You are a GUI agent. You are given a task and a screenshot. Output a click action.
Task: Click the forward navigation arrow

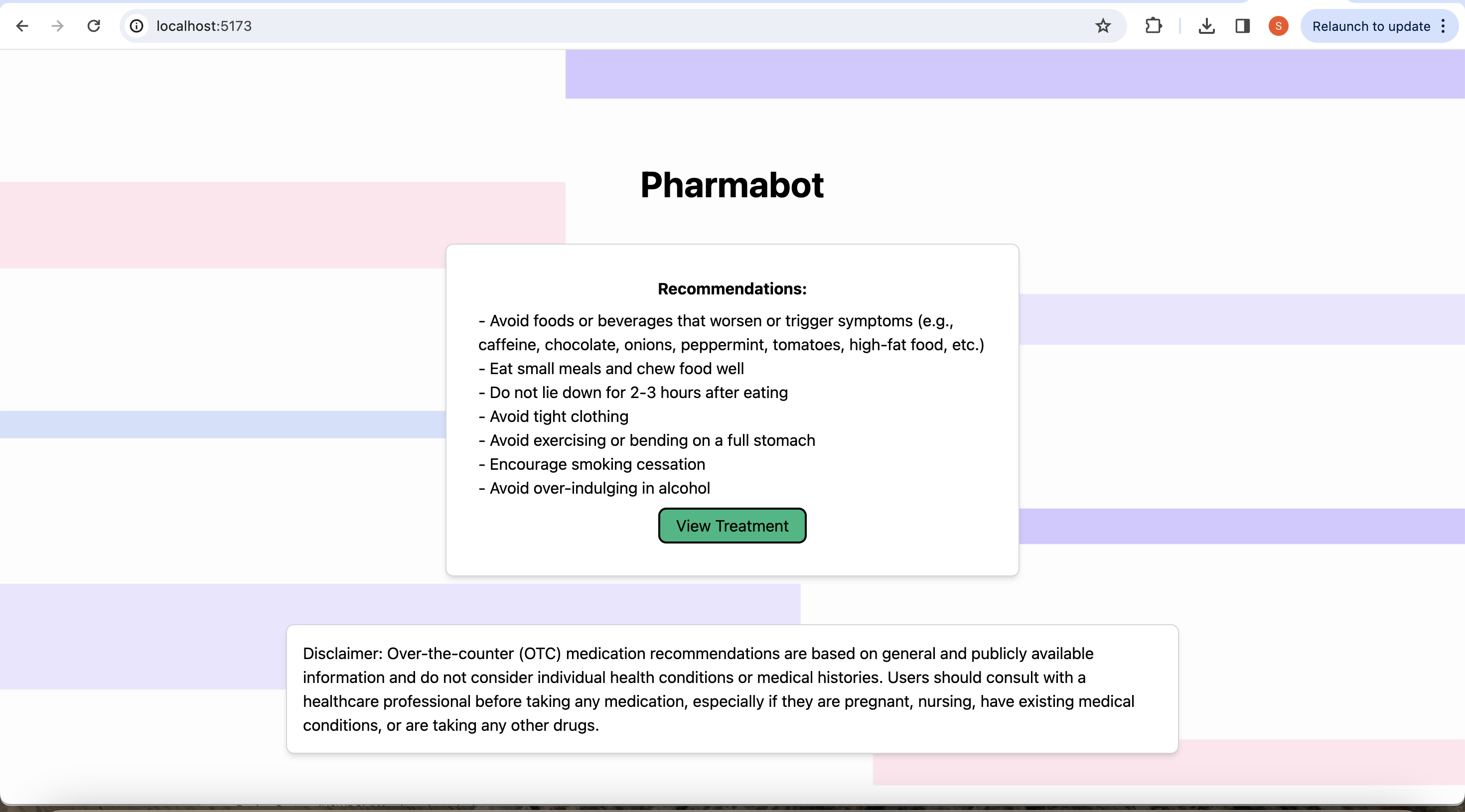(57, 26)
